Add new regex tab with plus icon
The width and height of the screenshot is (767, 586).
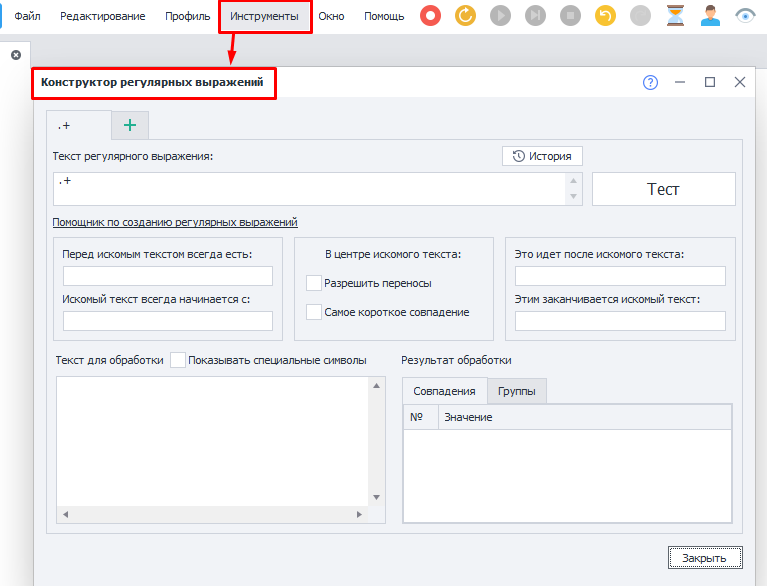[129, 124]
